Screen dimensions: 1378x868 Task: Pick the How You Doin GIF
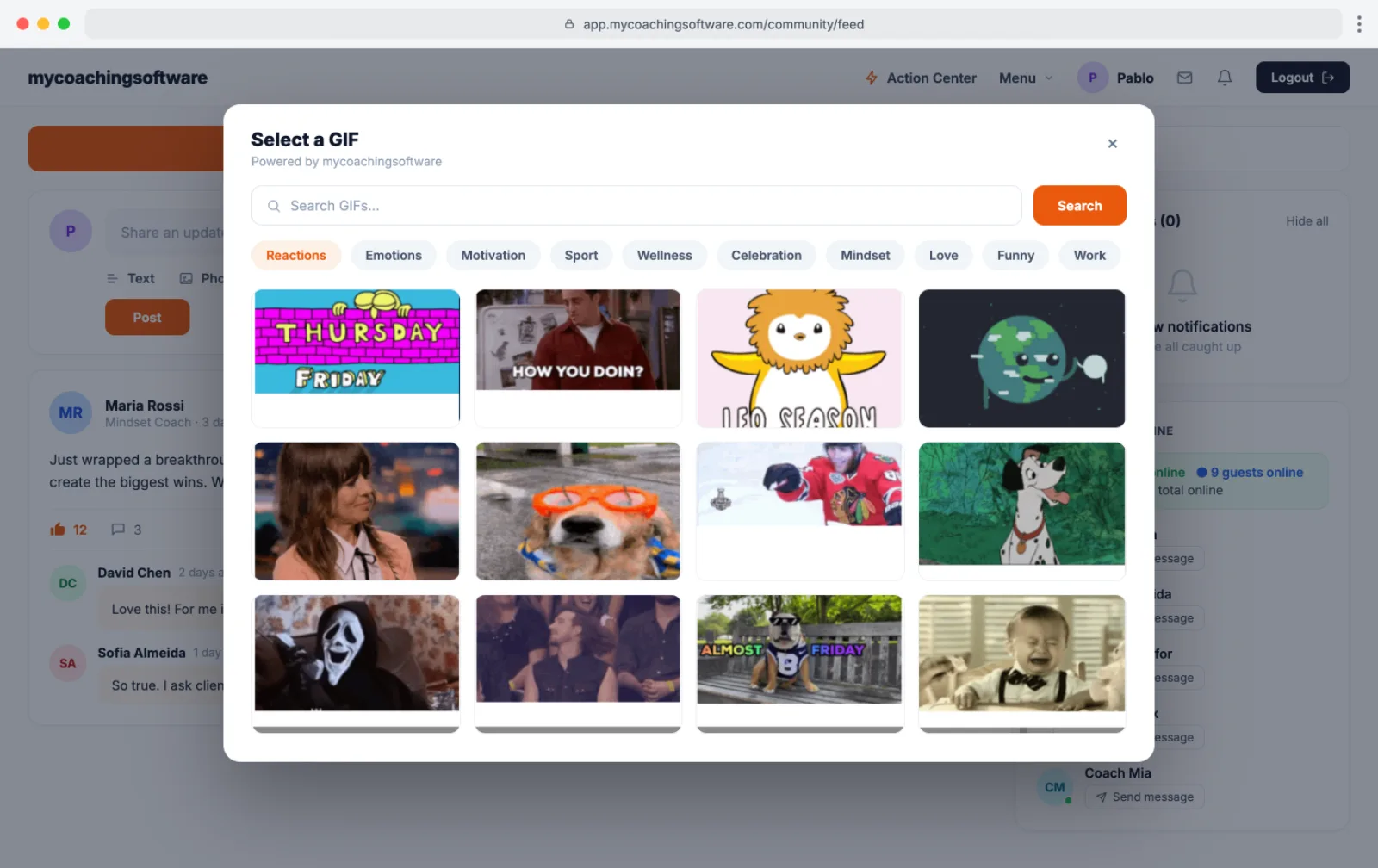pos(578,358)
